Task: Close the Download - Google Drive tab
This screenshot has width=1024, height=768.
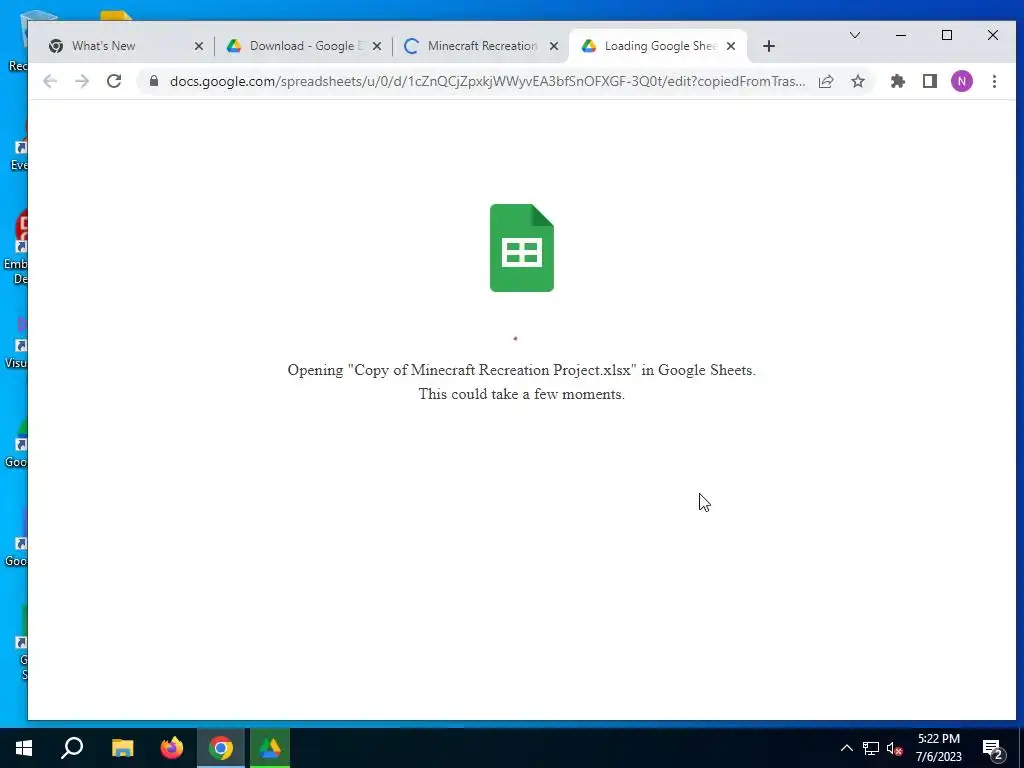Action: click(x=376, y=46)
